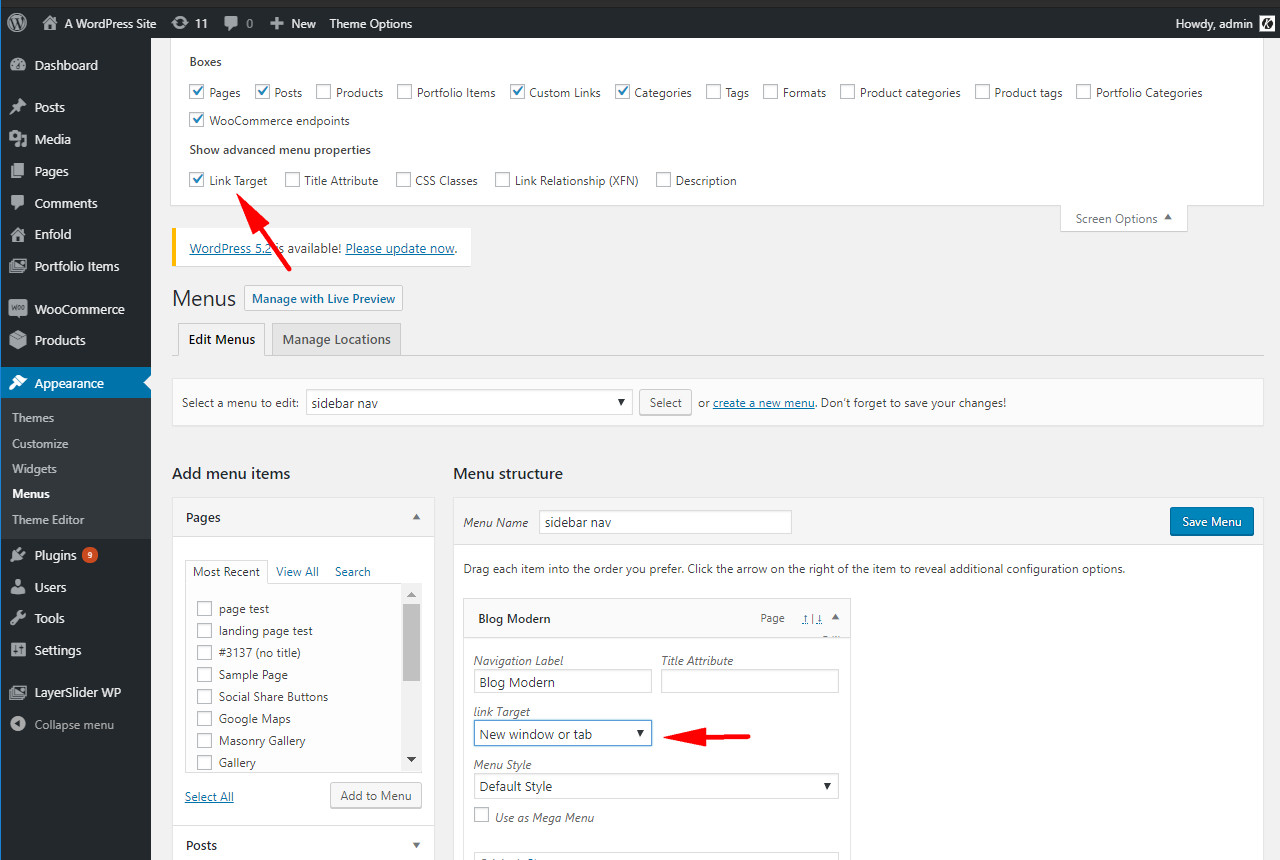This screenshot has height=860, width=1280.
Task: Click the Title Attribute input field
Action: coord(750,682)
